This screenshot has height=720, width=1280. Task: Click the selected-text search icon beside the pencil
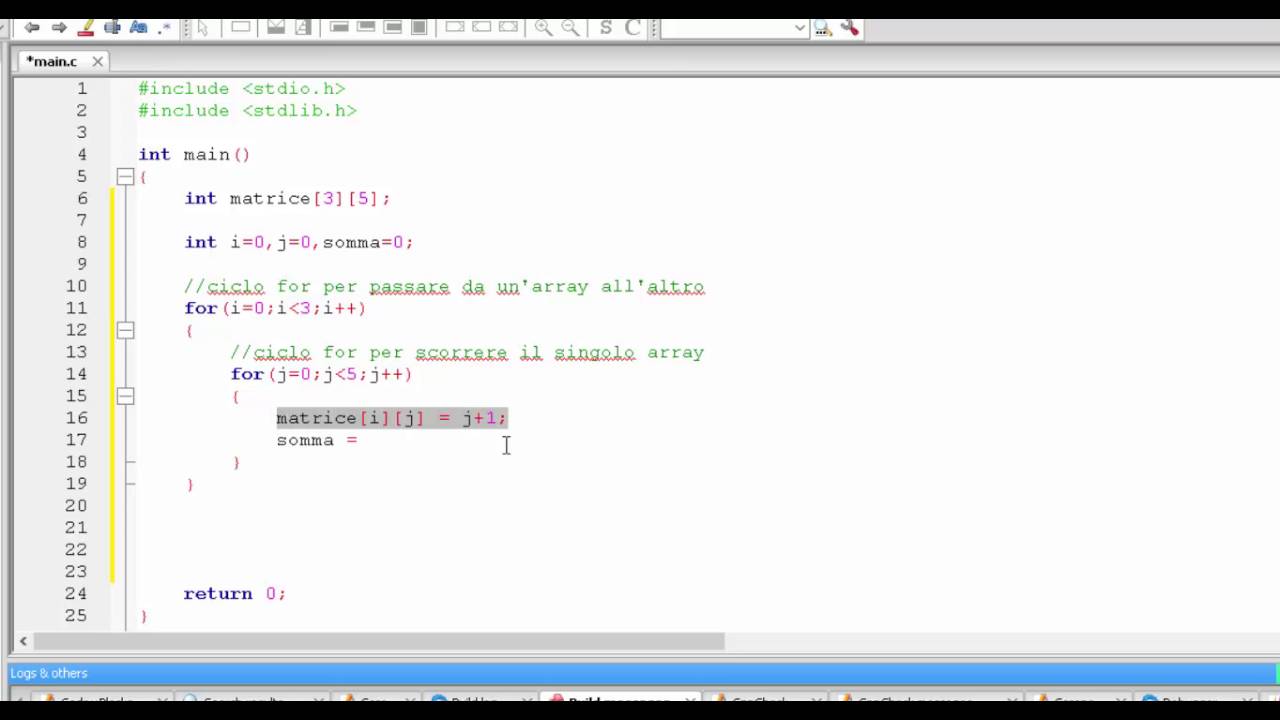click(112, 28)
